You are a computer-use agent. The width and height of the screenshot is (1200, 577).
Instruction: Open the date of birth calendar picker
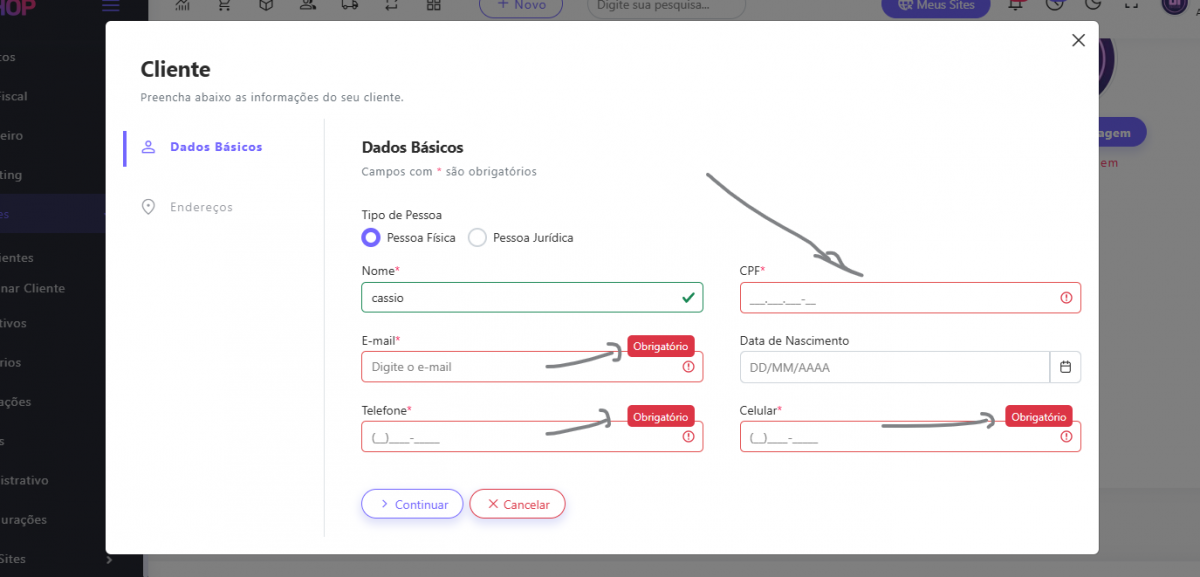1065,367
